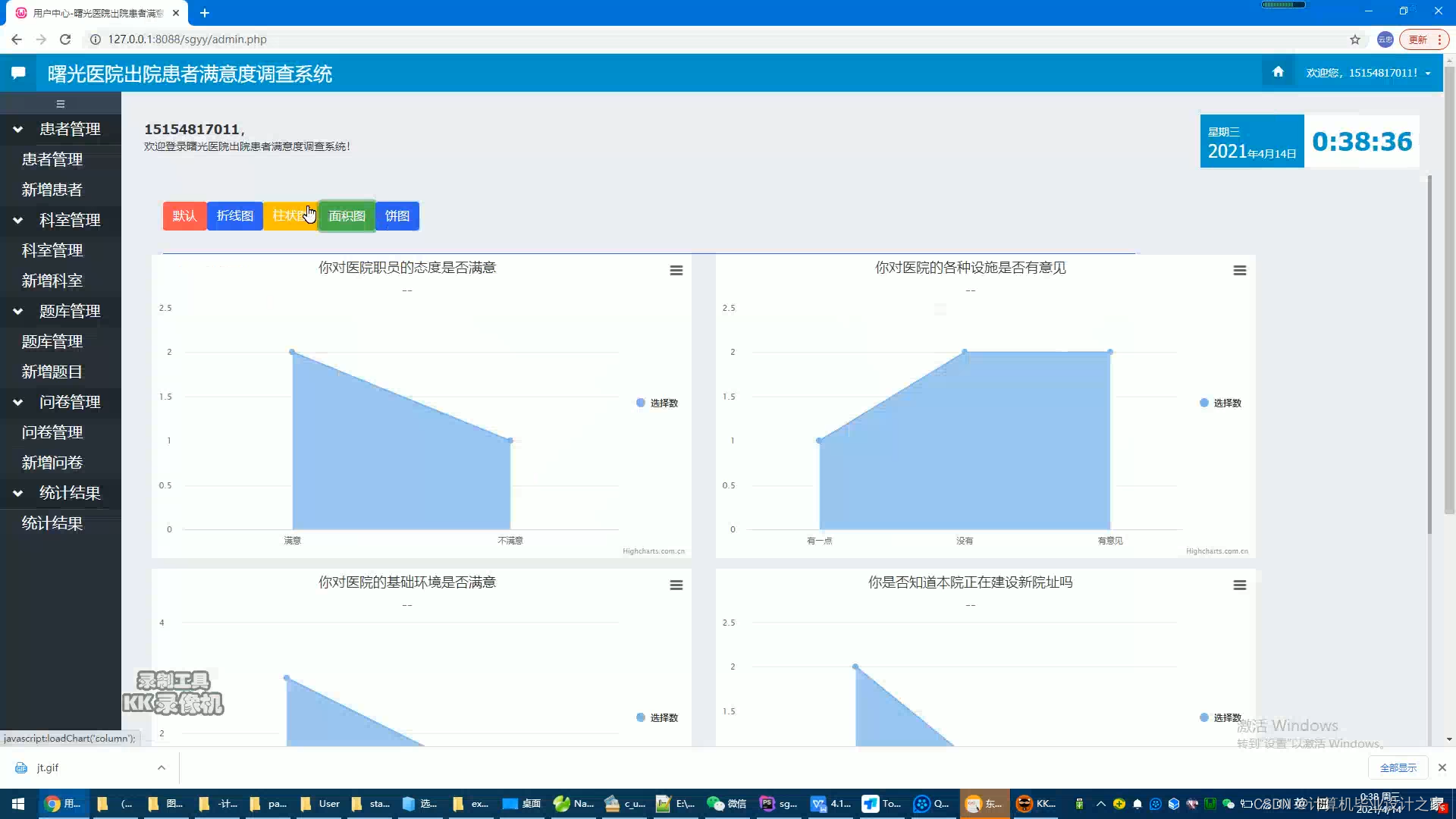
Task: Switch charts to 柱状图 column chart
Action: (290, 216)
